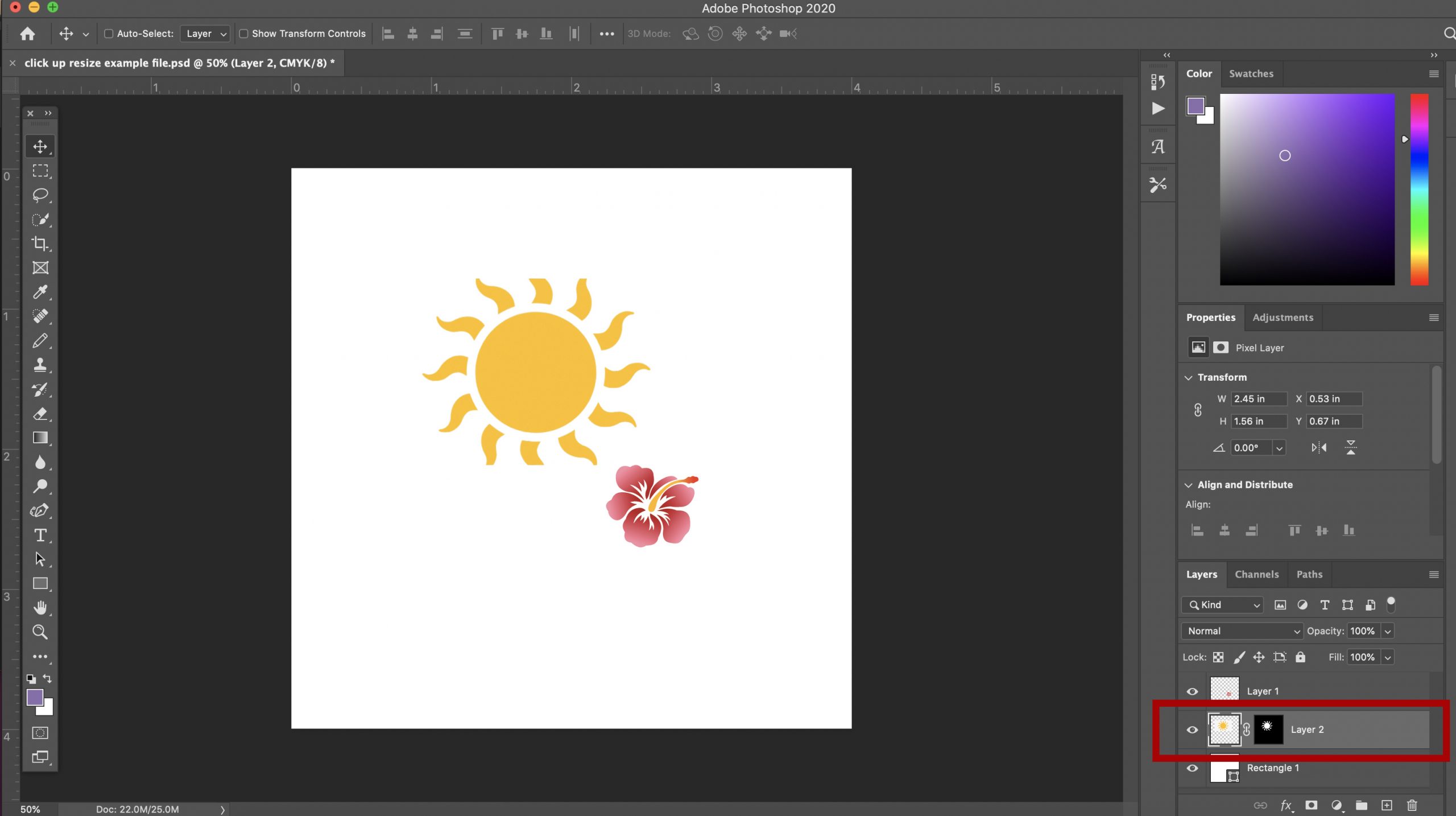Screen dimensions: 1456x816
Task: Select the Clone Stamp tool
Action: click(x=40, y=365)
